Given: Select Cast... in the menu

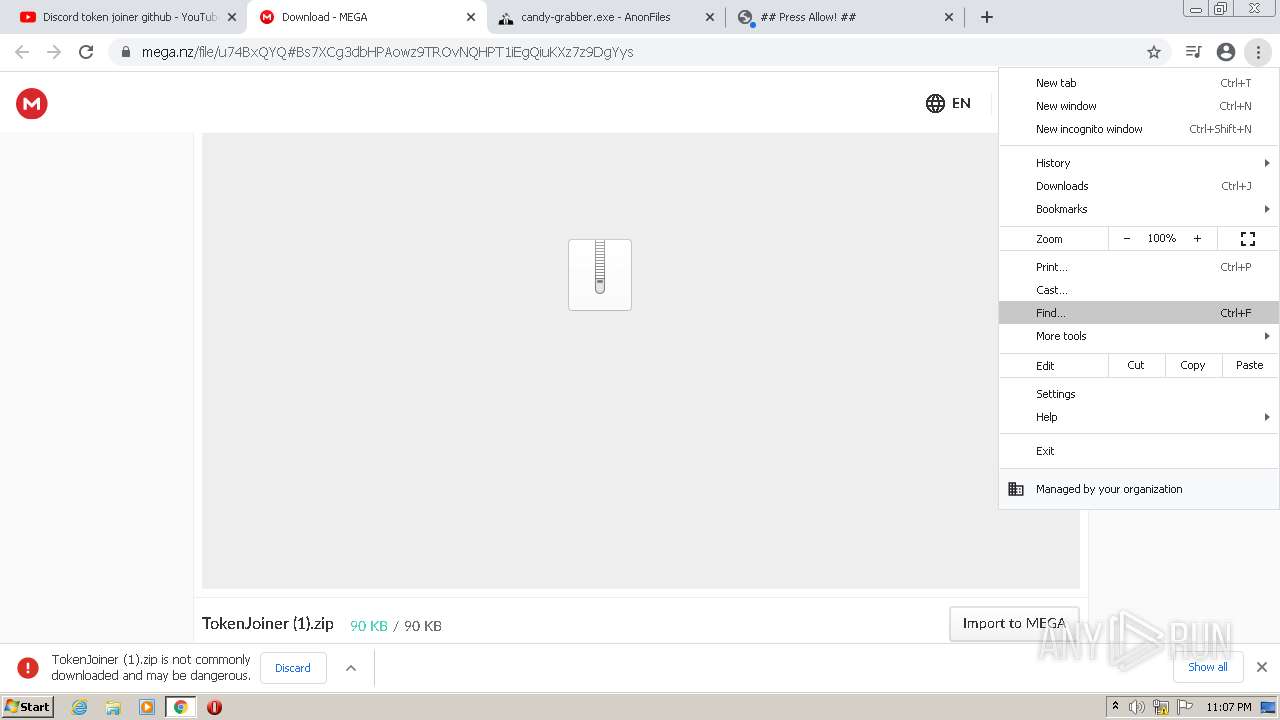Looking at the screenshot, I should click(x=1139, y=290).
